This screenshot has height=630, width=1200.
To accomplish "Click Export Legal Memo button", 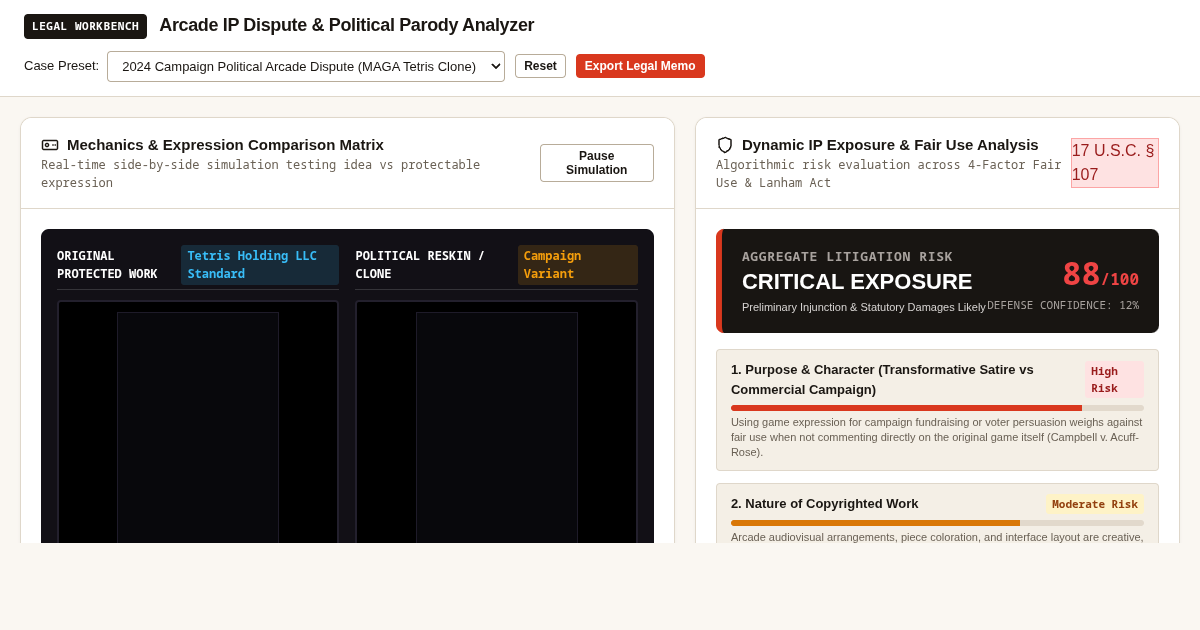I will [640, 66].
